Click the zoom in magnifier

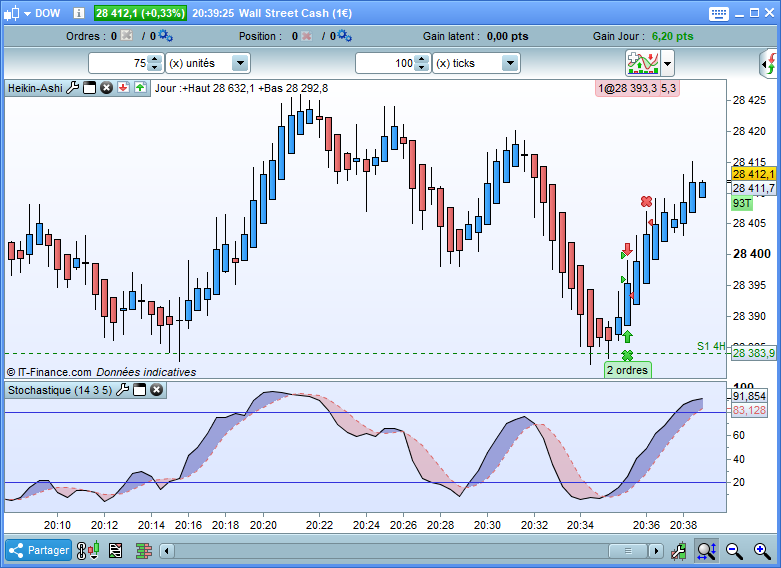click(x=762, y=551)
